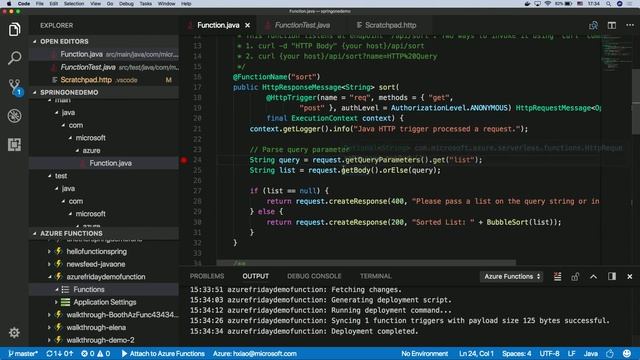
Task: Close the Function.java tab
Action: 247,25
